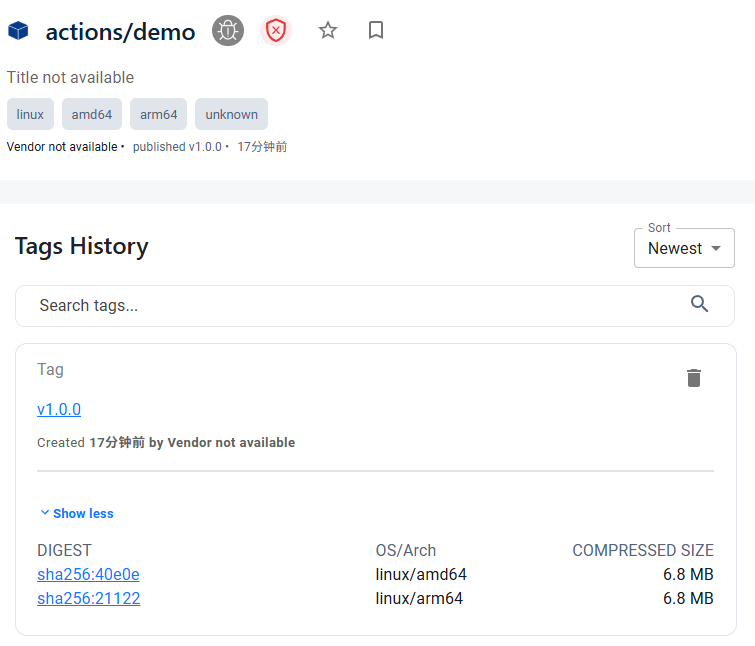Click the linux/amd64 OS/Arch value

point(421,574)
